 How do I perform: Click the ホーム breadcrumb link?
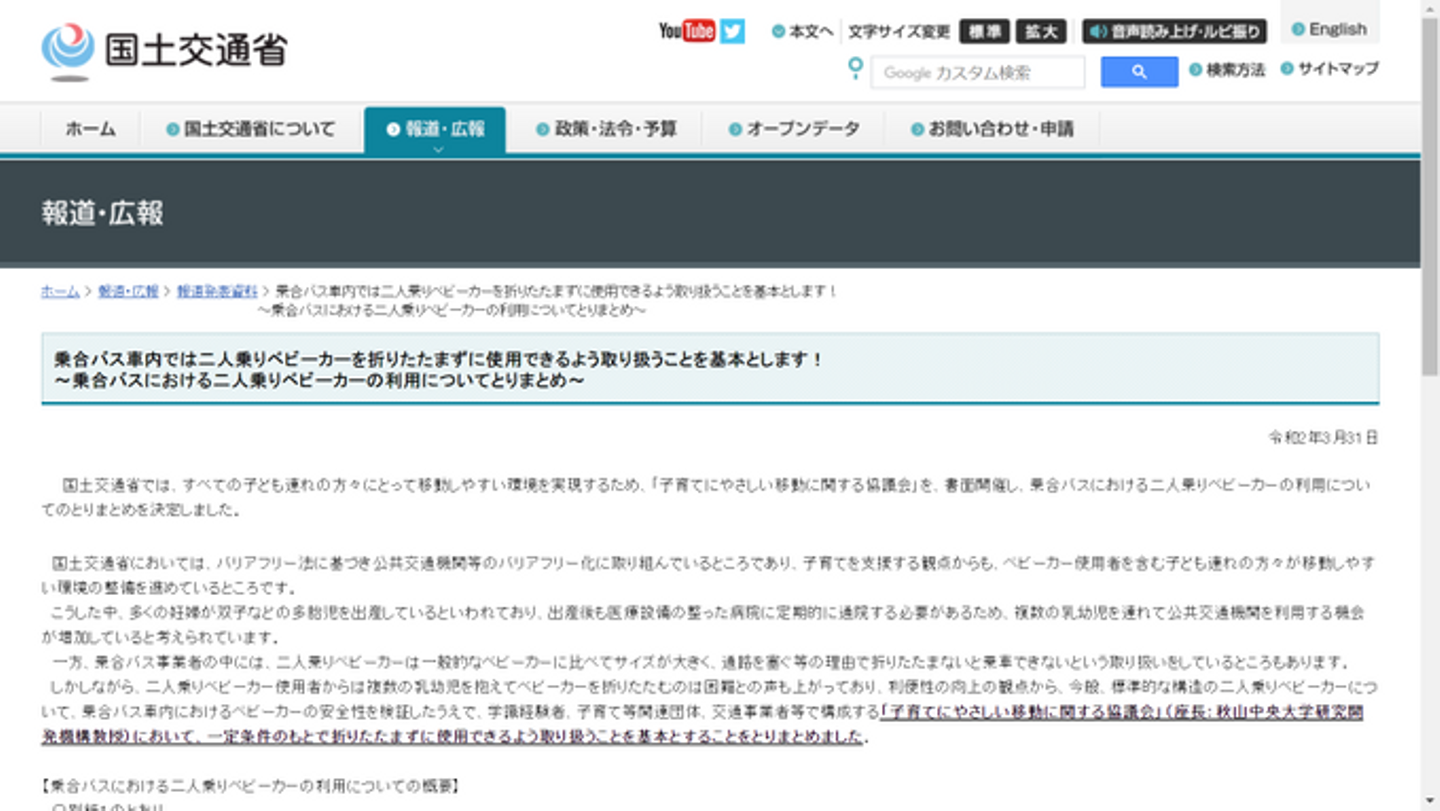(60, 291)
